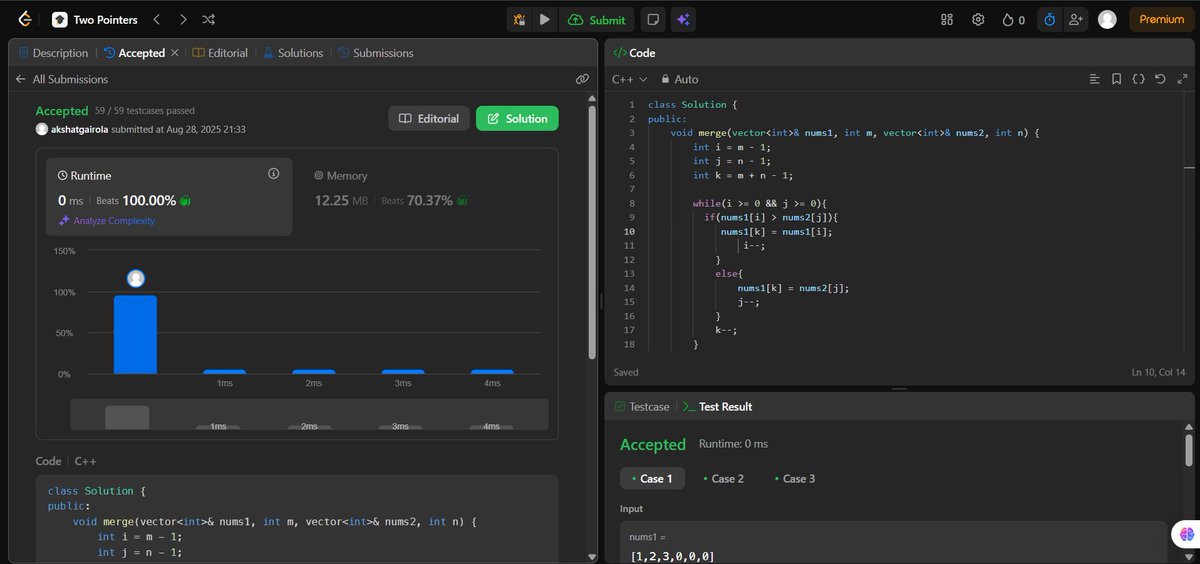Open the Editorial button in submission
1200x564 pixels.
[x=429, y=118]
